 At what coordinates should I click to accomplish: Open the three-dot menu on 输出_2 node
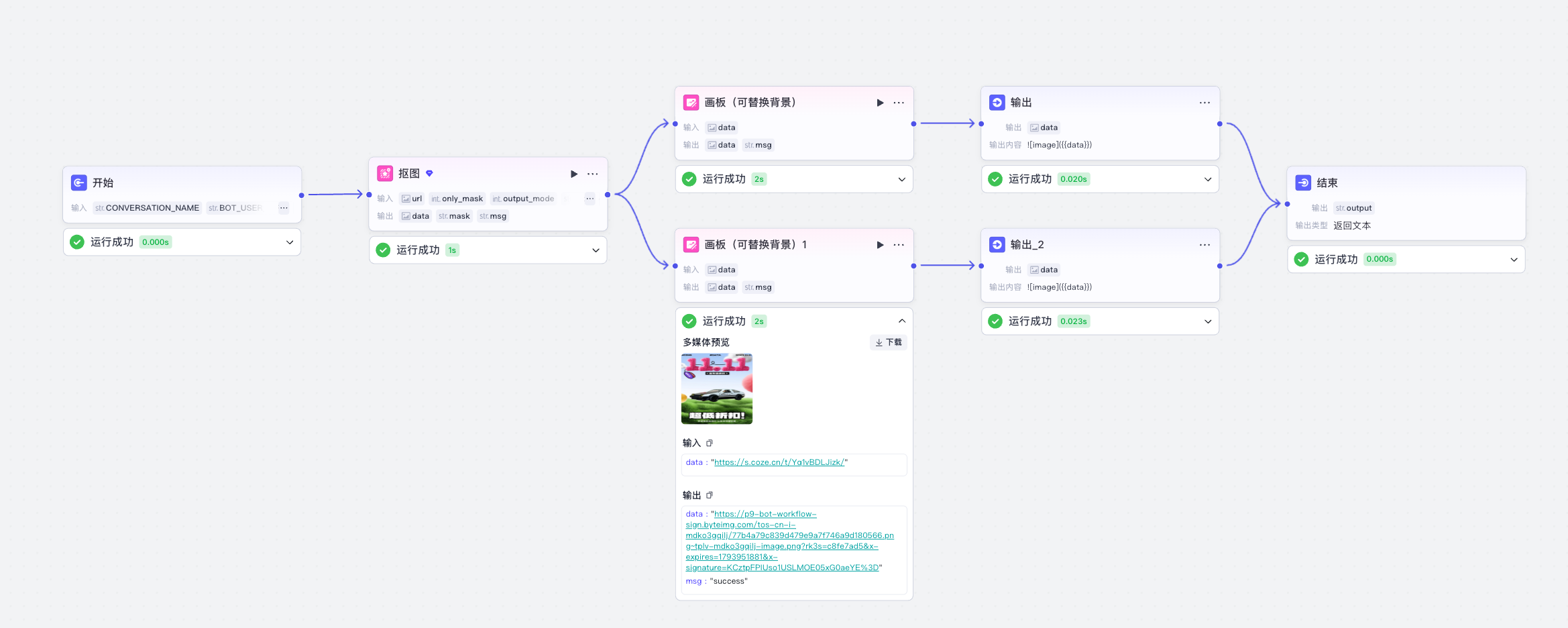[x=1205, y=245]
